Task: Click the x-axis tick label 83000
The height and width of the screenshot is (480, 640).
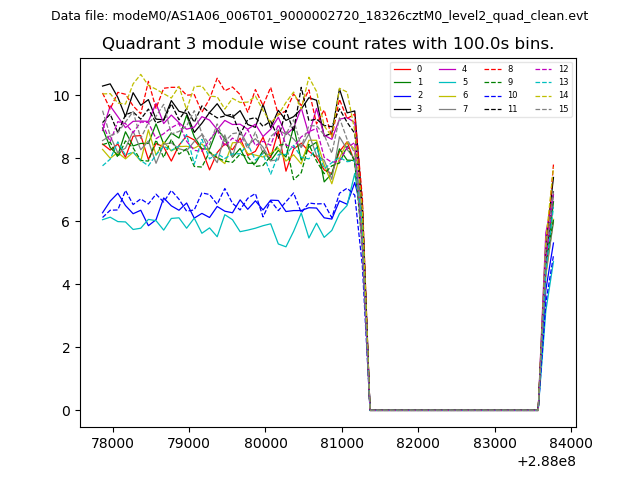Action: (495, 443)
